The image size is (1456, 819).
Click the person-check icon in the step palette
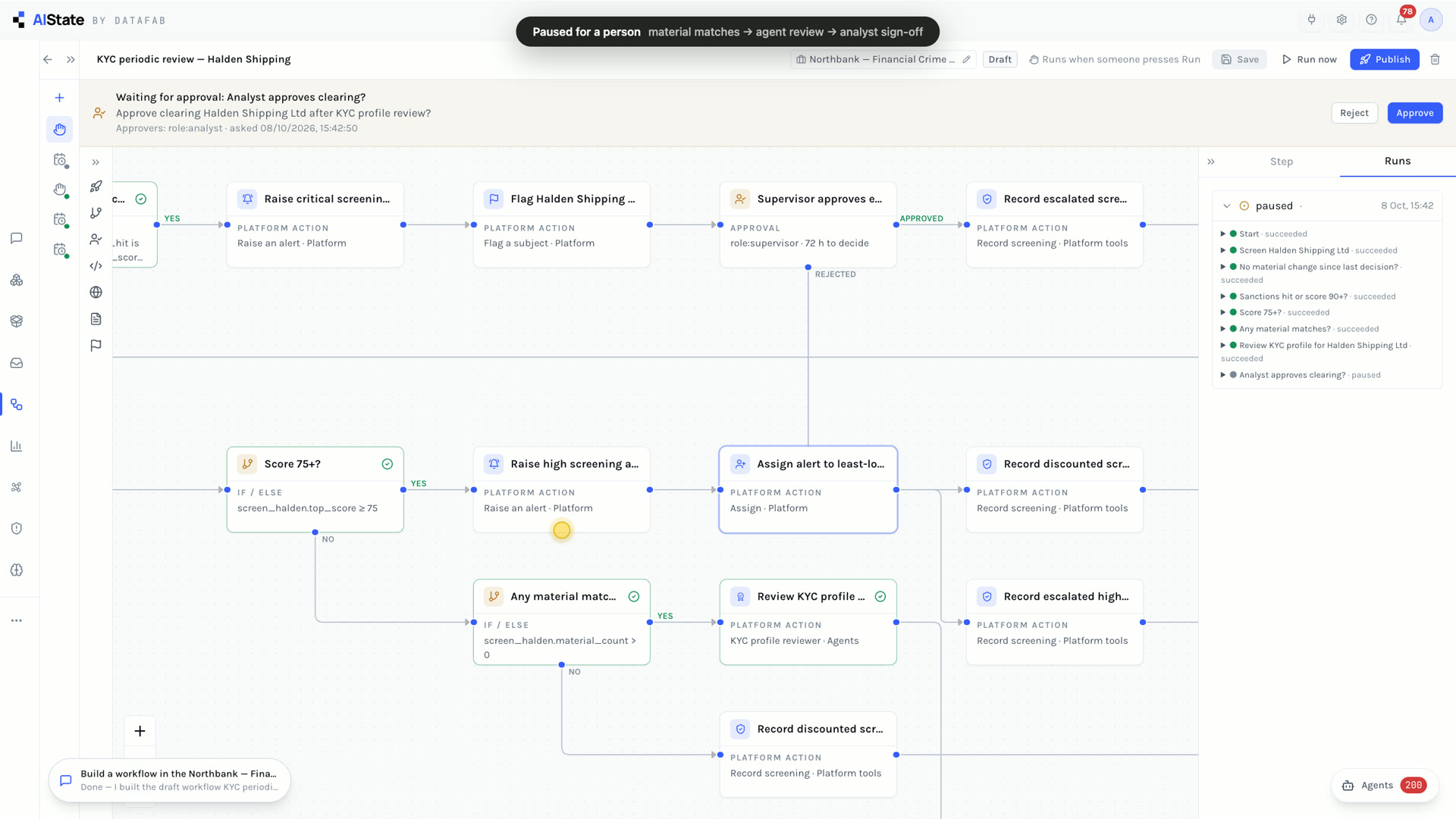(96, 240)
